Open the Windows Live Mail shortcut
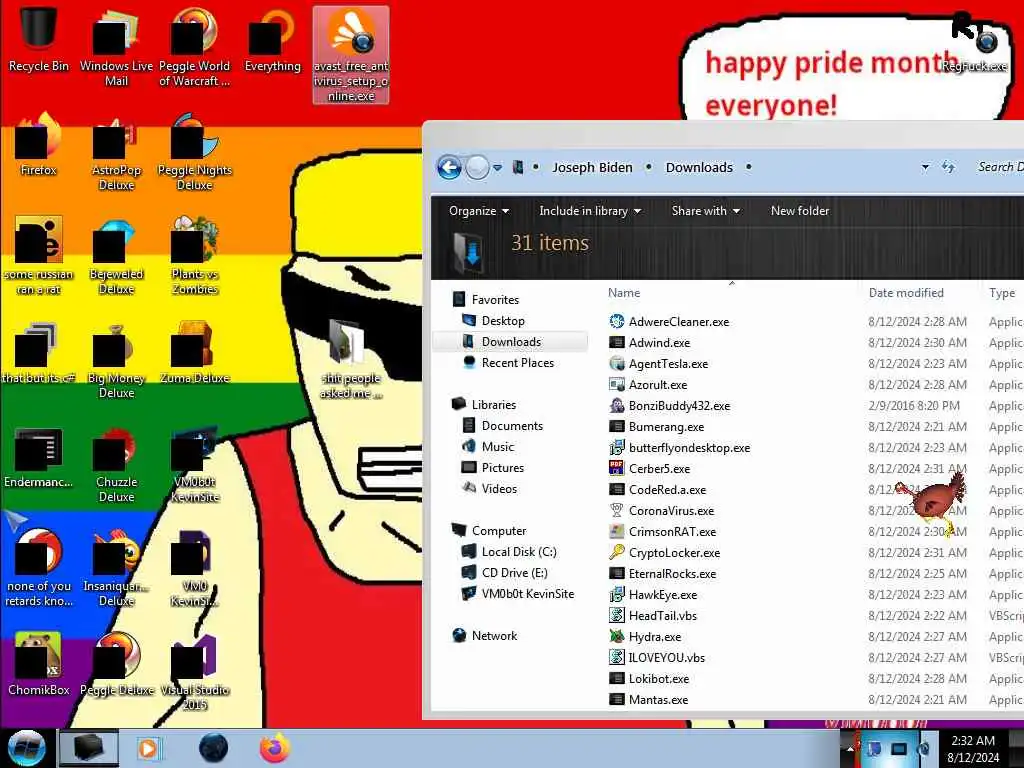Screen dimensions: 1024x768 click(116, 47)
